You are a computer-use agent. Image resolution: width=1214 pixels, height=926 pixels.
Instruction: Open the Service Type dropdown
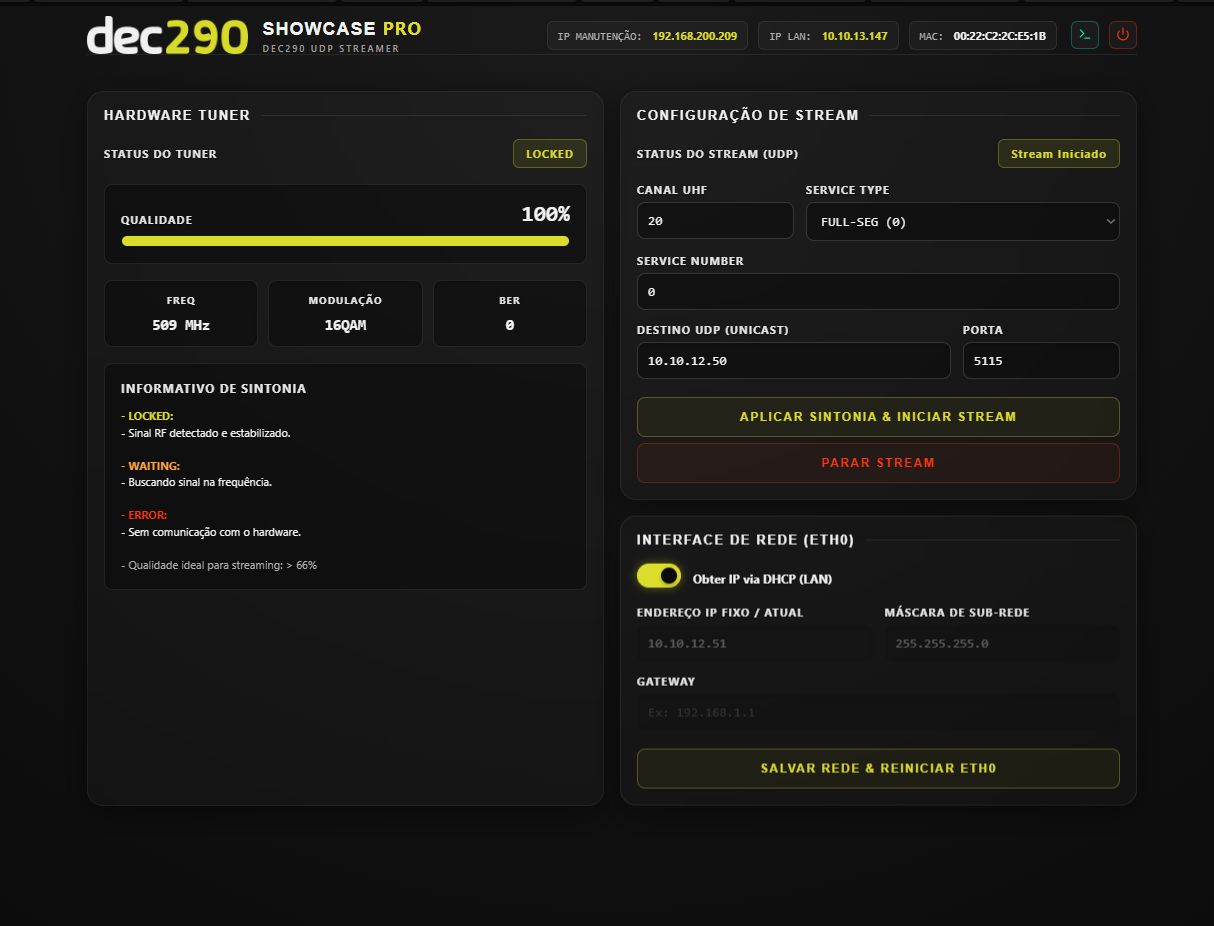pos(962,222)
